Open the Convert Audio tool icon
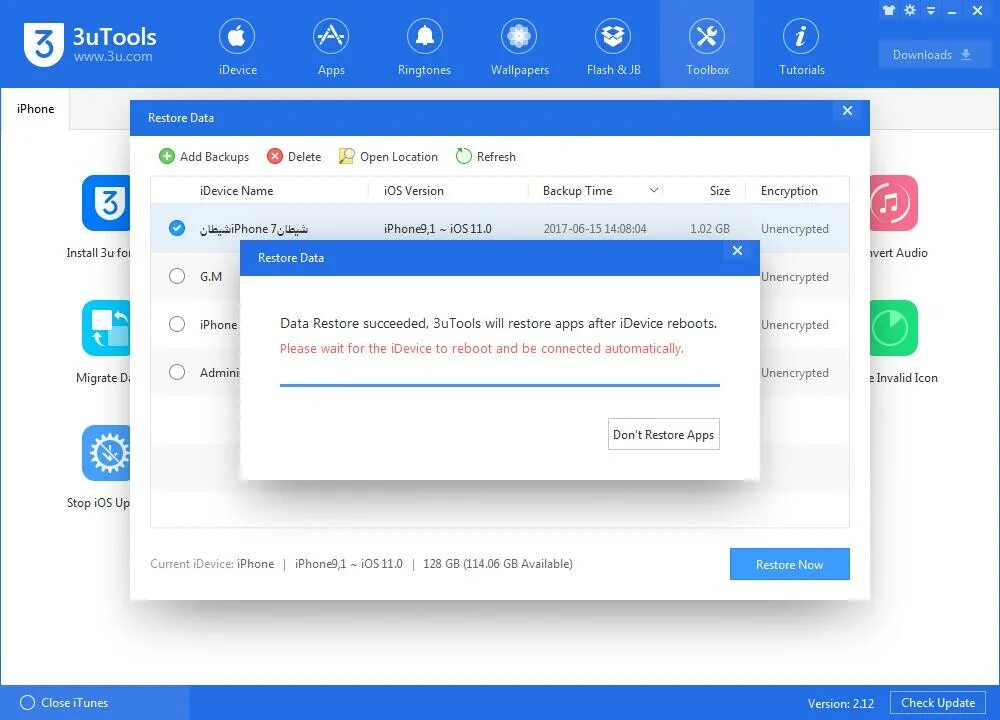Viewport: 1000px width, 720px height. (893, 203)
